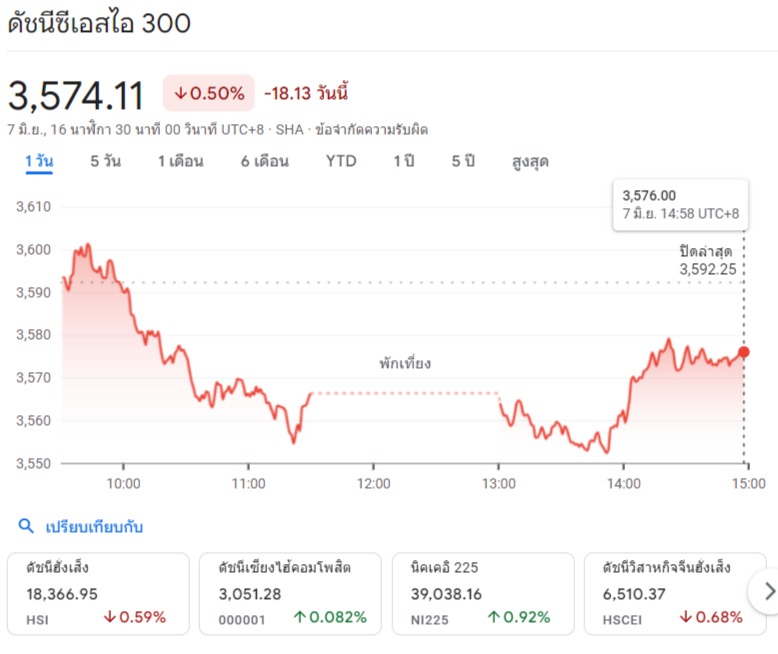Open the นิคเคอิ 225 index card

[x=483, y=593]
